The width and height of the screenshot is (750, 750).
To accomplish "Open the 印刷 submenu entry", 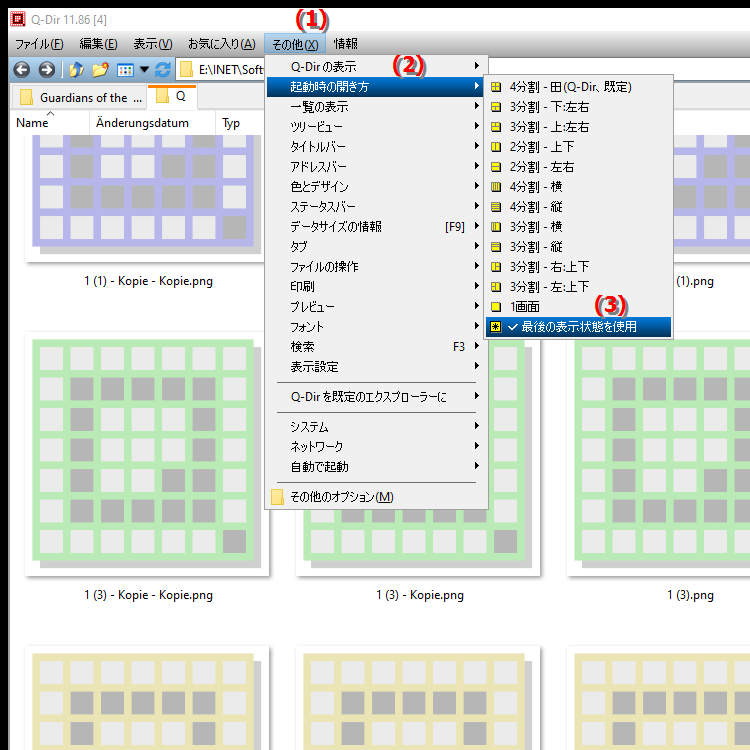I will 377,287.
